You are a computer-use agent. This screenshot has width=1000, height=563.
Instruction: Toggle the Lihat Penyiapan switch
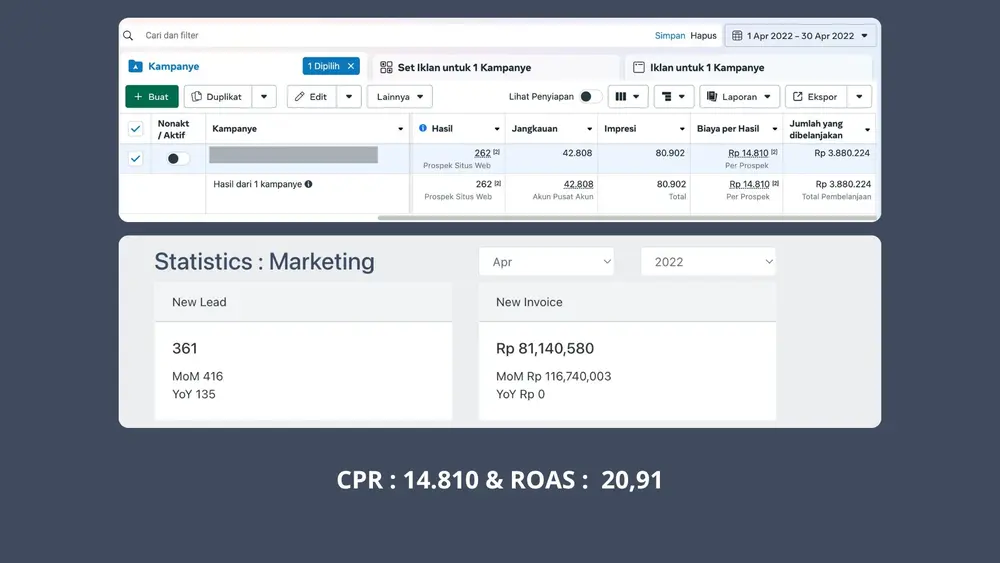point(591,97)
